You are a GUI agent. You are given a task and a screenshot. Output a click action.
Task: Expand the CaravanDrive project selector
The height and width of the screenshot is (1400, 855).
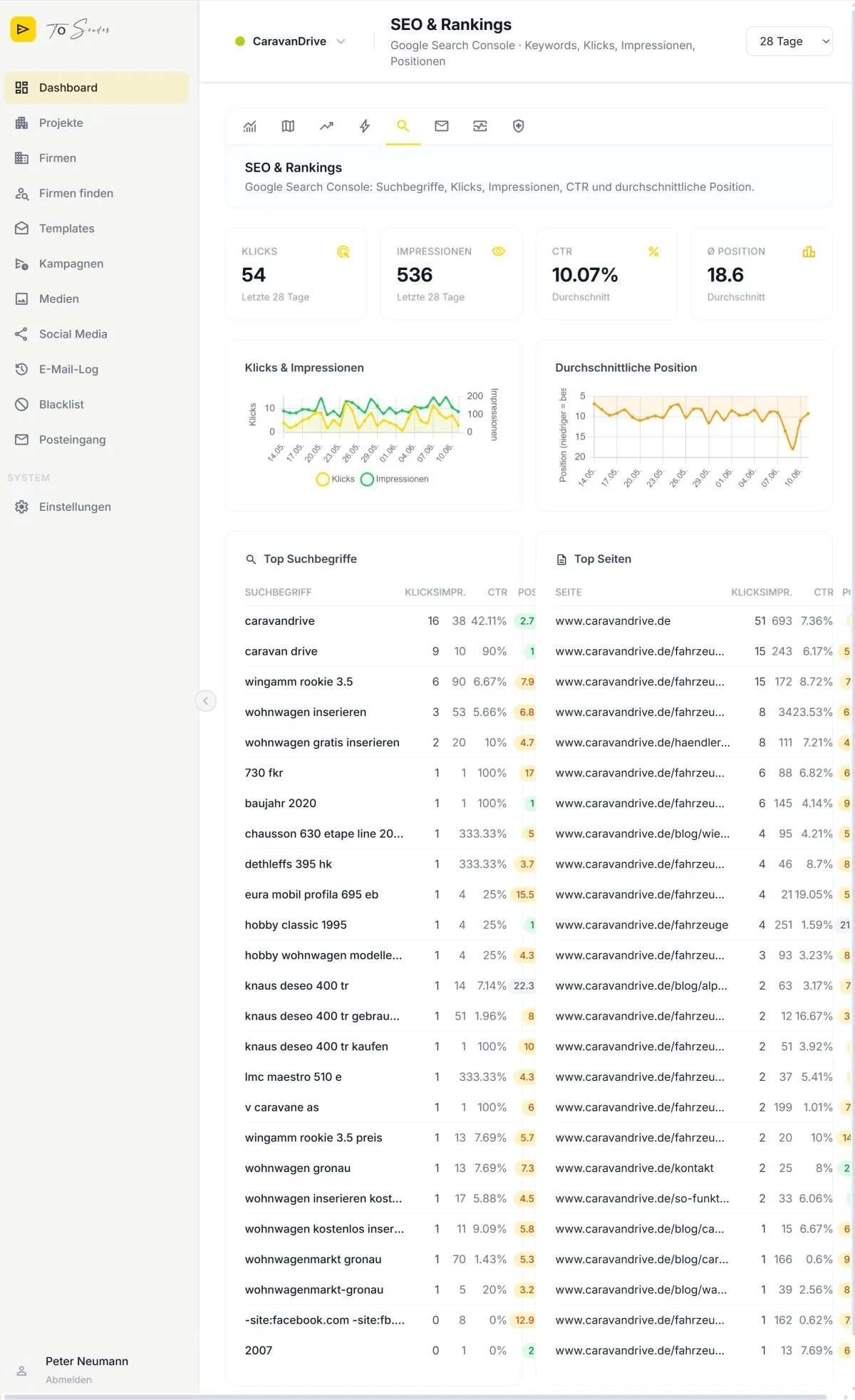[290, 41]
